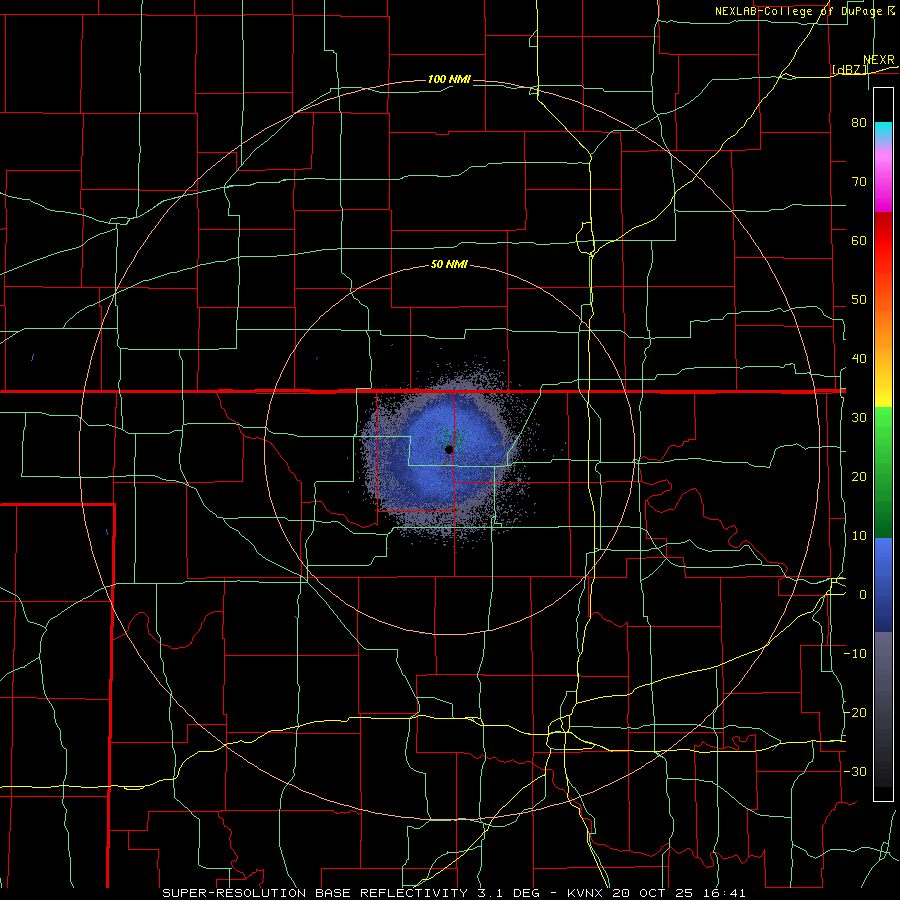
Task: Click the orange segment of the color bar
Action: tap(883, 327)
